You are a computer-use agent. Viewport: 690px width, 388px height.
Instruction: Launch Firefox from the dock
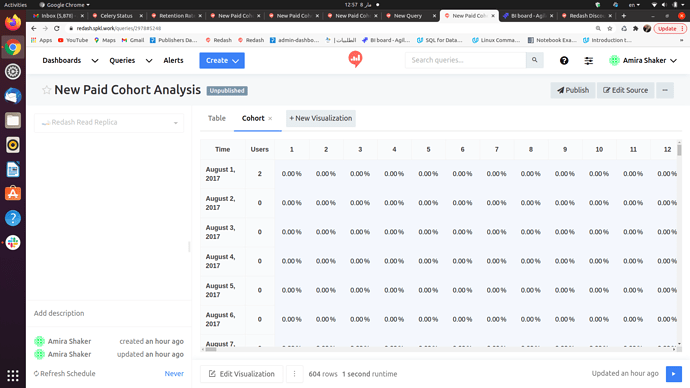click(13, 22)
